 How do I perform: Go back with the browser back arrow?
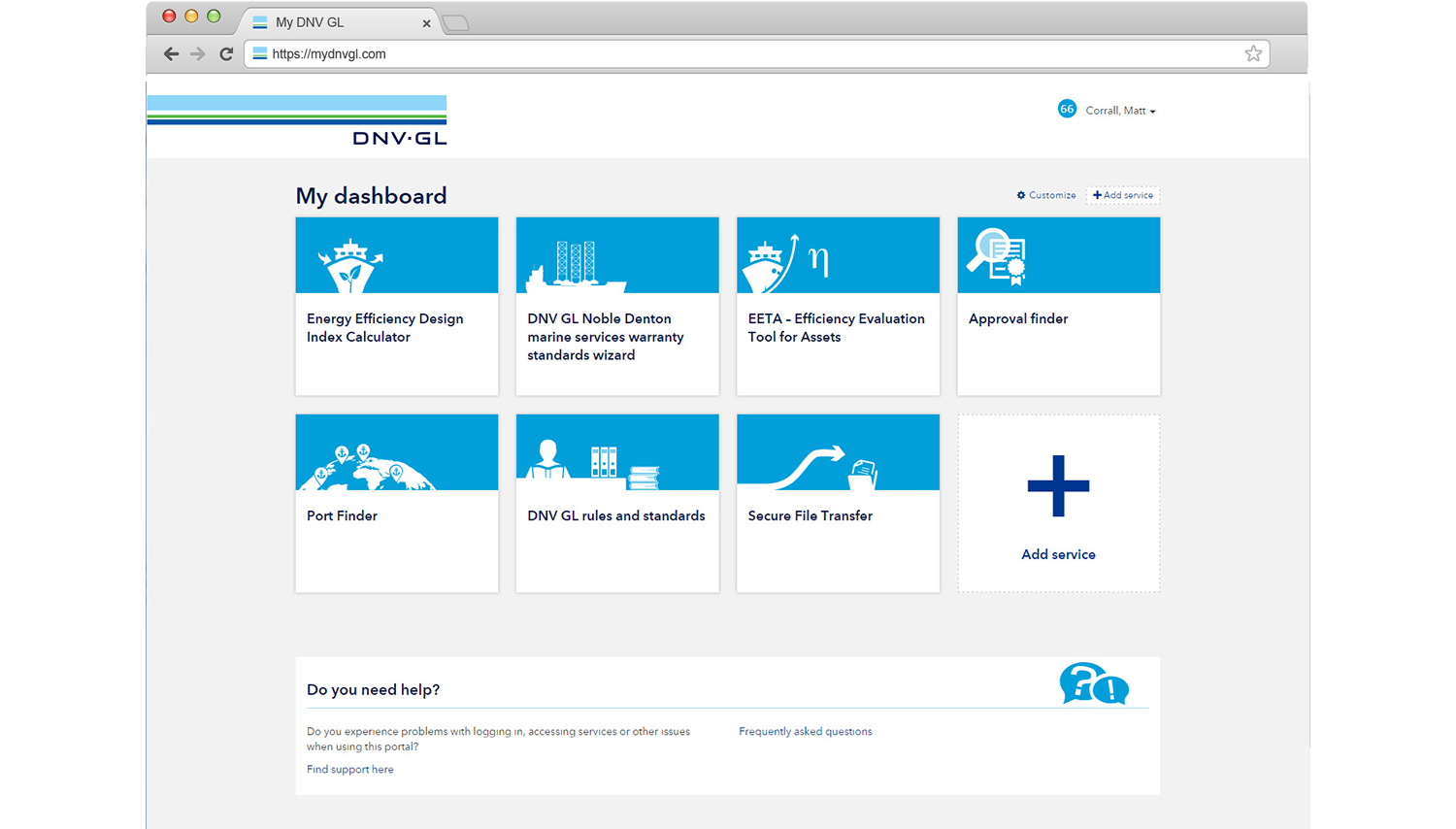tap(171, 54)
